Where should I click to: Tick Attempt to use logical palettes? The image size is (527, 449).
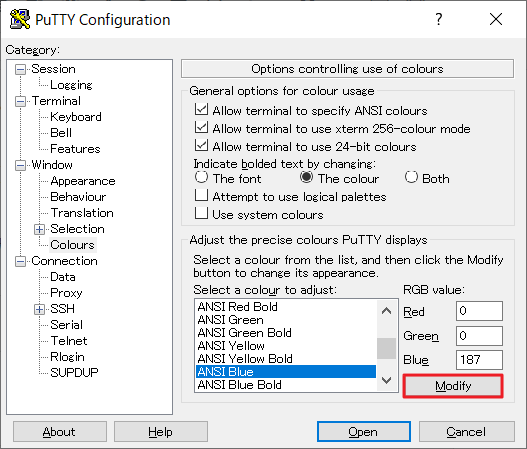(201, 195)
